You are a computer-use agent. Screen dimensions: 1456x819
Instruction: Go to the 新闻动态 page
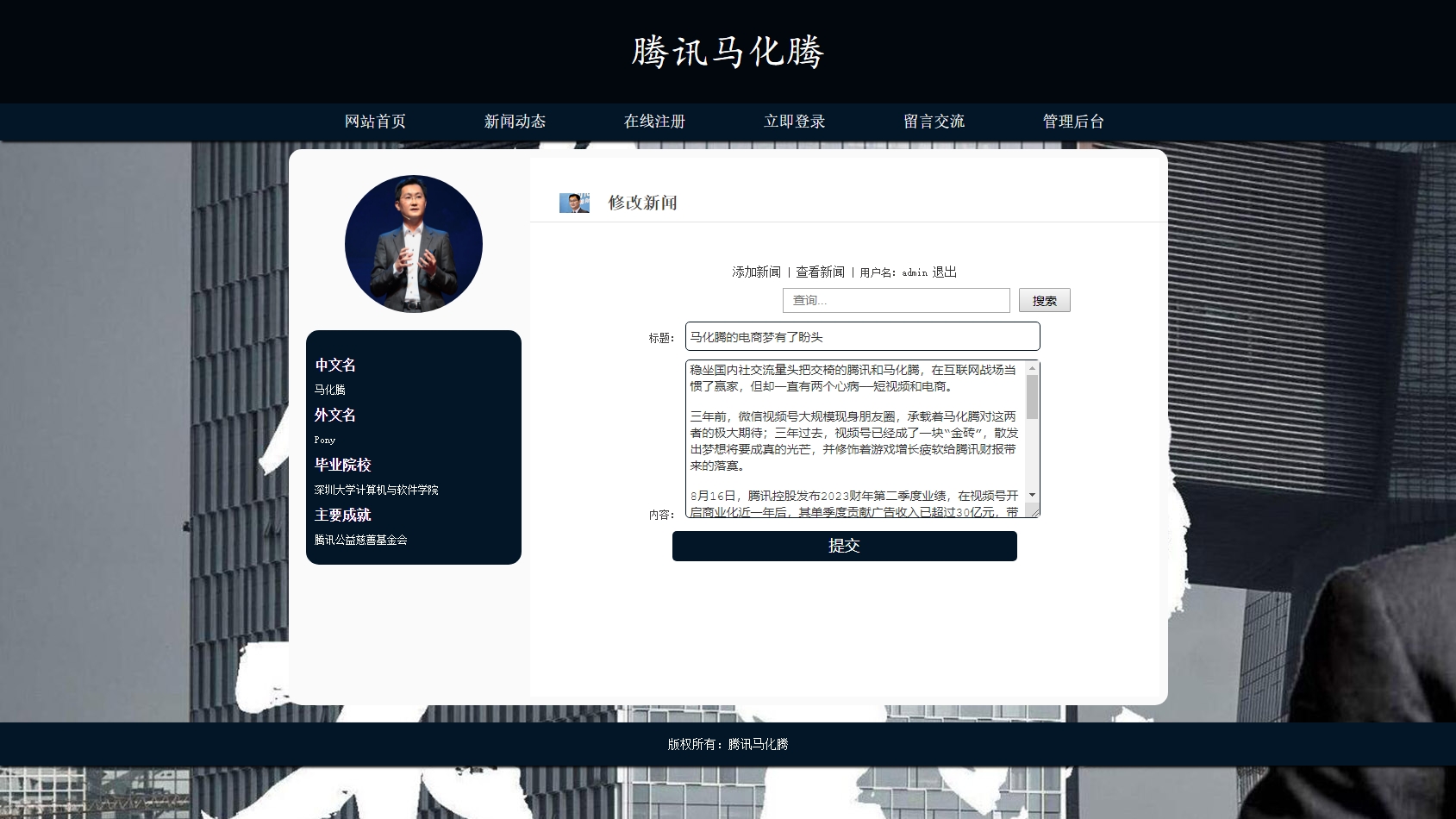[x=515, y=122]
